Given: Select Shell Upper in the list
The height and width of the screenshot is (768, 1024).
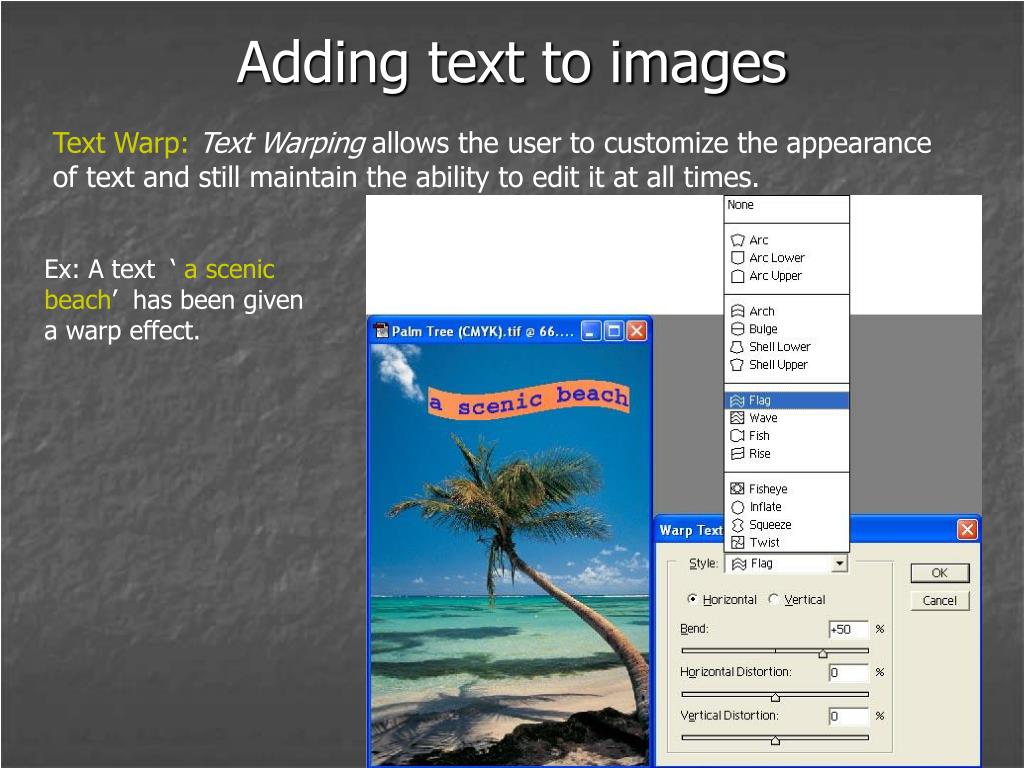Looking at the screenshot, I should coord(778,365).
